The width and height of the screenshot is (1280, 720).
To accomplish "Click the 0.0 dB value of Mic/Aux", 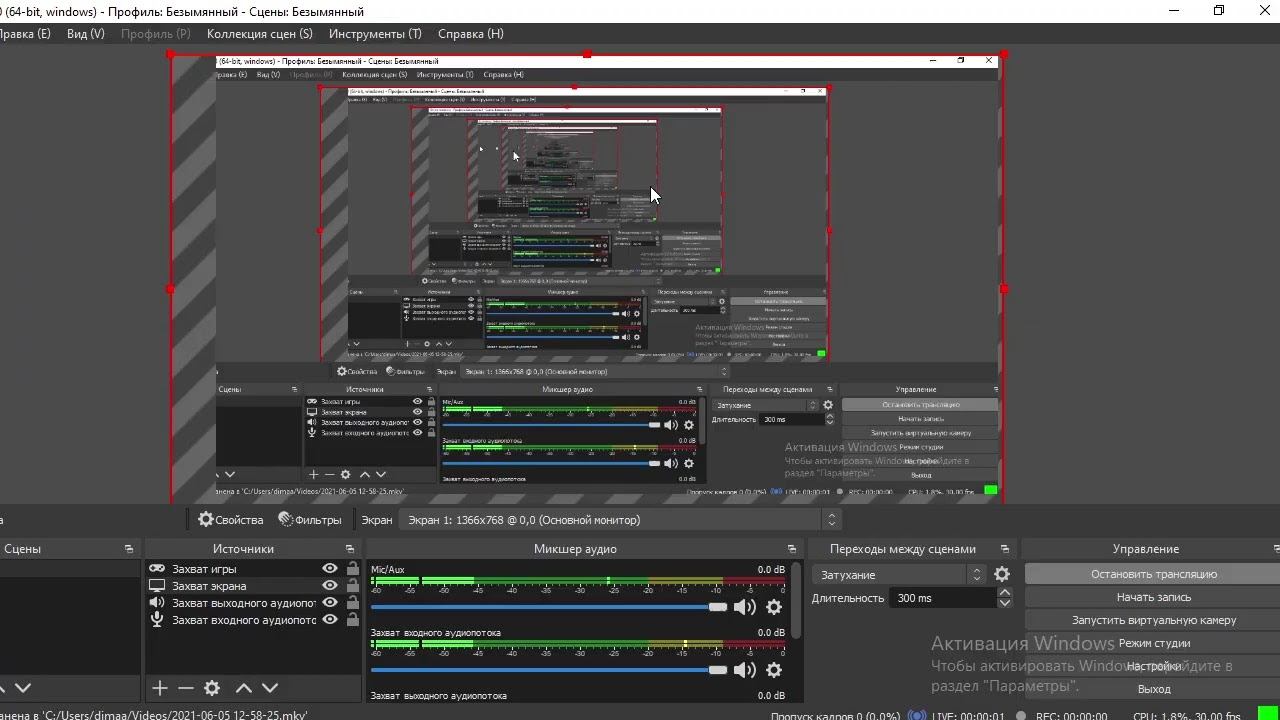I will (x=771, y=570).
